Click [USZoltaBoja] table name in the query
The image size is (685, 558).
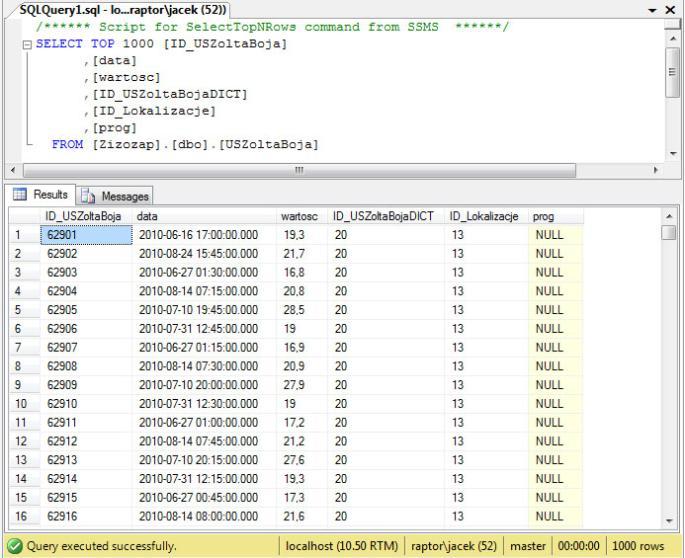tap(268, 144)
